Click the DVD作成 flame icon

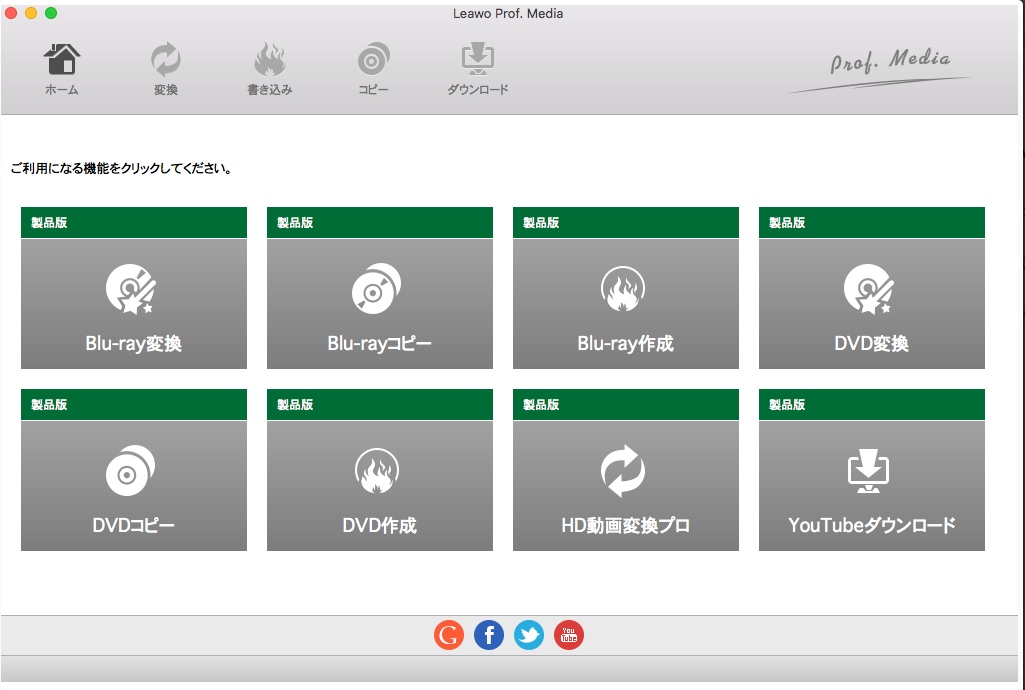377,471
